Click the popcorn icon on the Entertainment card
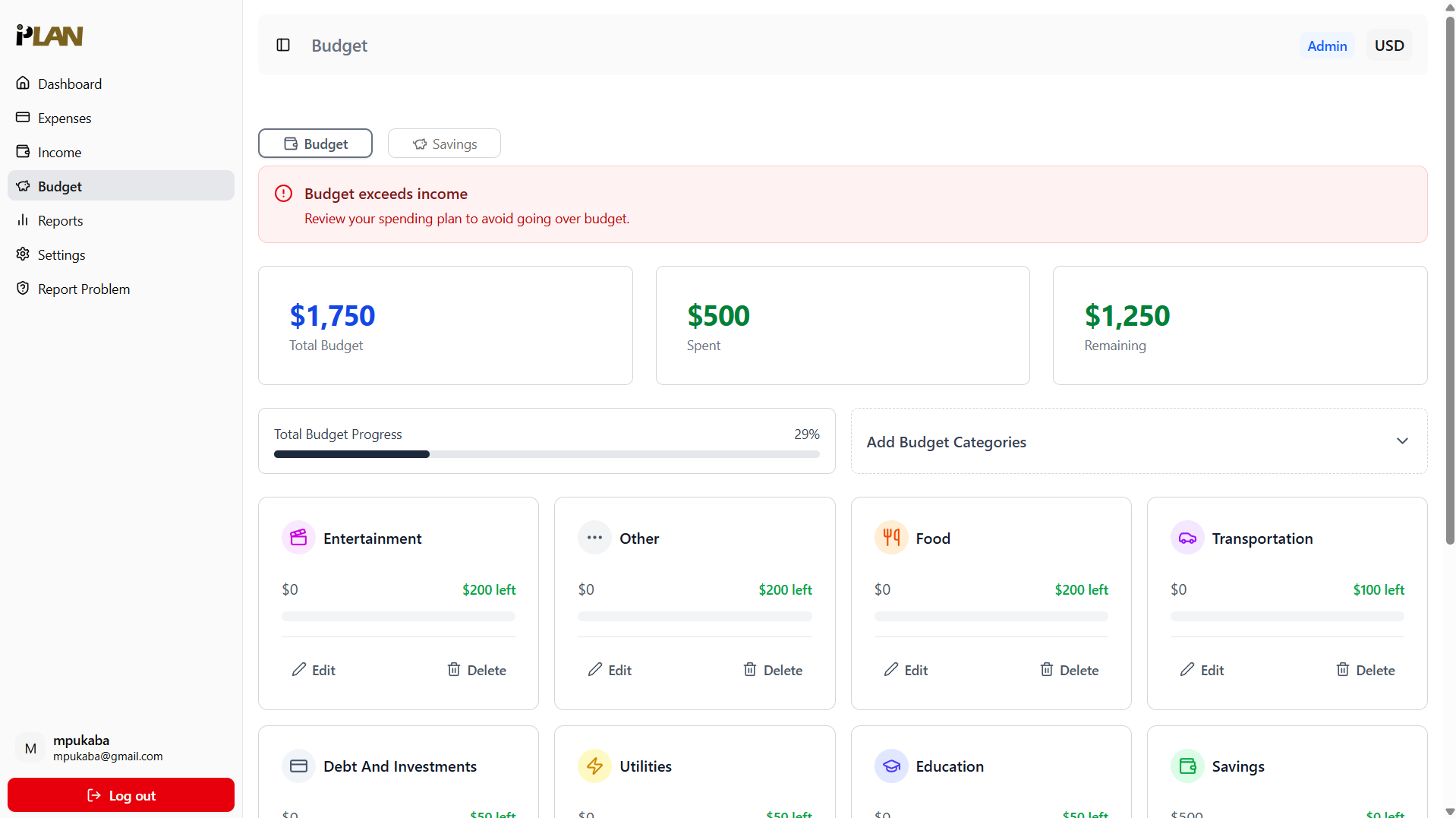Image resolution: width=1456 pixels, height=818 pixels. pos(298,537)
